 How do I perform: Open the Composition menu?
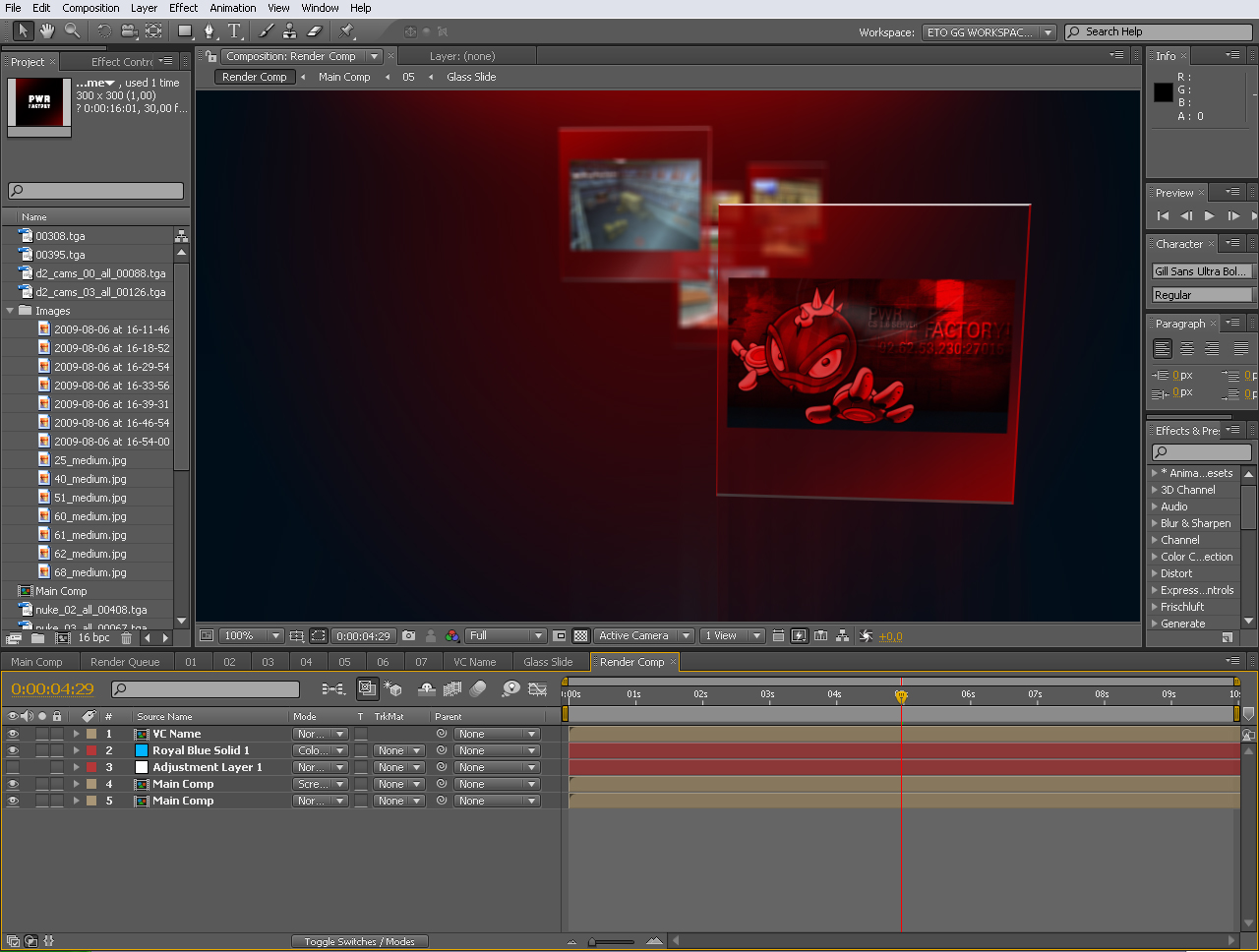point(90,8)
